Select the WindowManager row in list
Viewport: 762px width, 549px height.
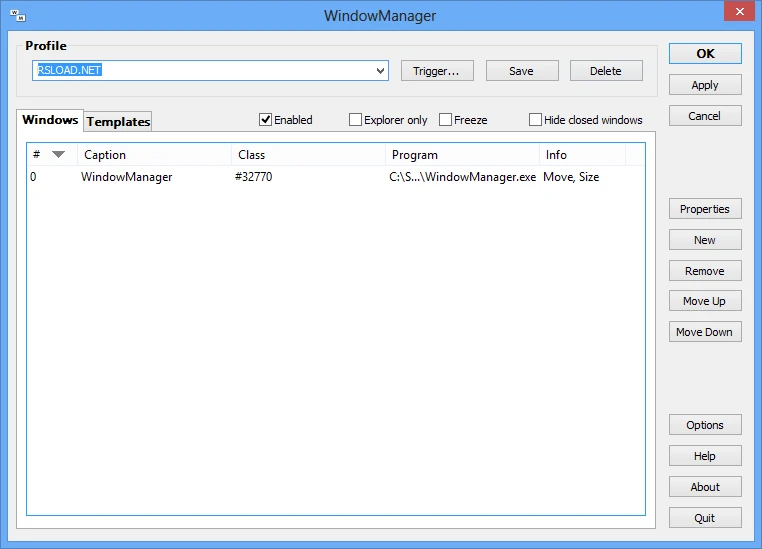pos(126,177)
